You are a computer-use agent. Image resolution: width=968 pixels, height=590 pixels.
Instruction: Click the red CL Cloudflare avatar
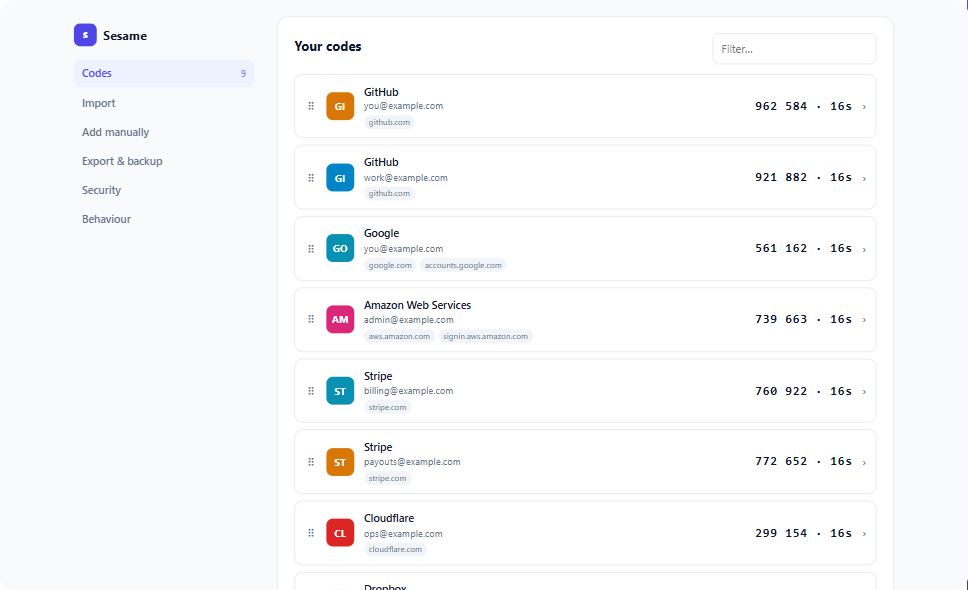[340, 533]
